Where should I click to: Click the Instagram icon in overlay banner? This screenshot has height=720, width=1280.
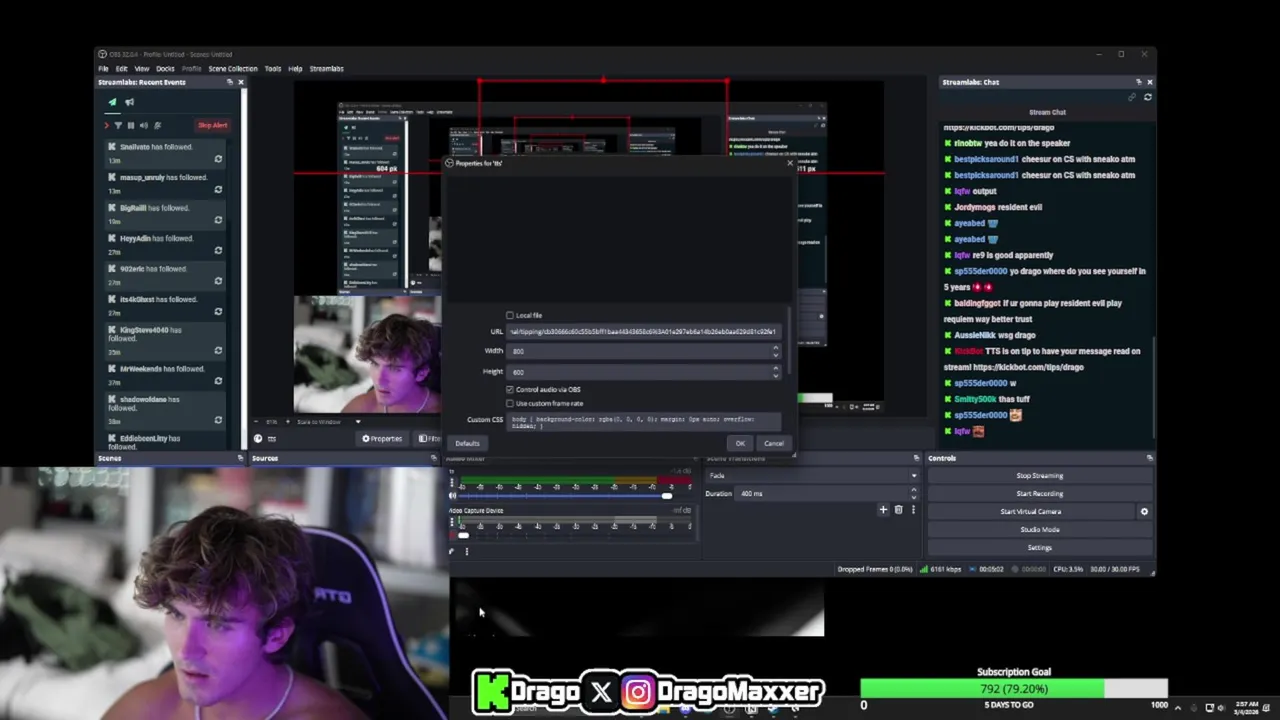(x=638, y=692)
